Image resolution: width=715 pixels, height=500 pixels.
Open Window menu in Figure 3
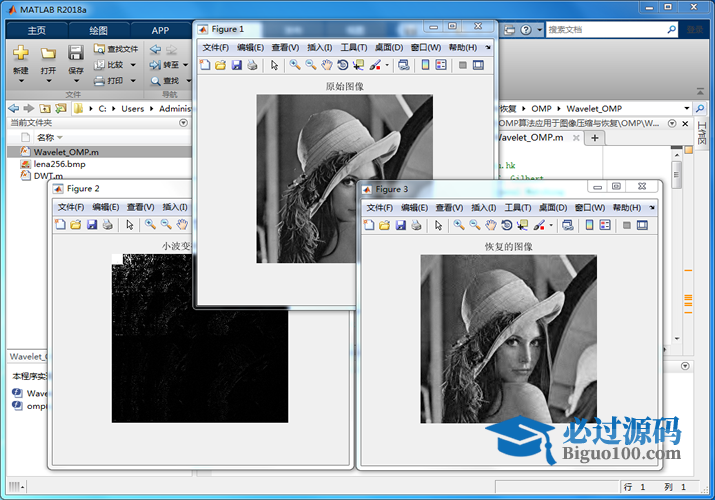tap(590, 208)
